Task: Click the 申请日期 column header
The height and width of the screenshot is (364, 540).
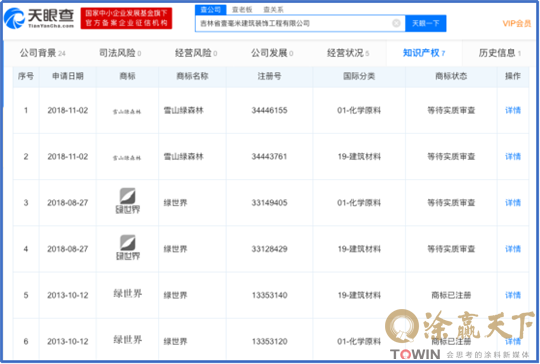Action: pos(68,76)
